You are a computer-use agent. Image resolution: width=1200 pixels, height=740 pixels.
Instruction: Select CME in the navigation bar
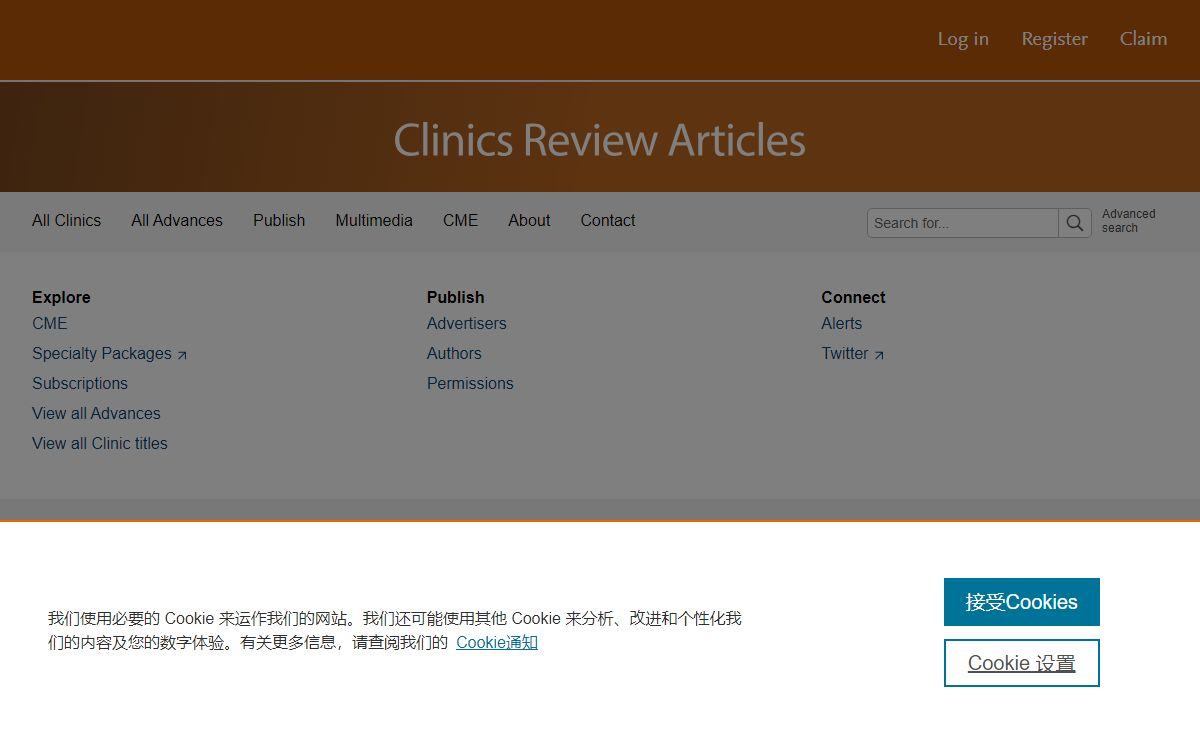pos(460,221)
